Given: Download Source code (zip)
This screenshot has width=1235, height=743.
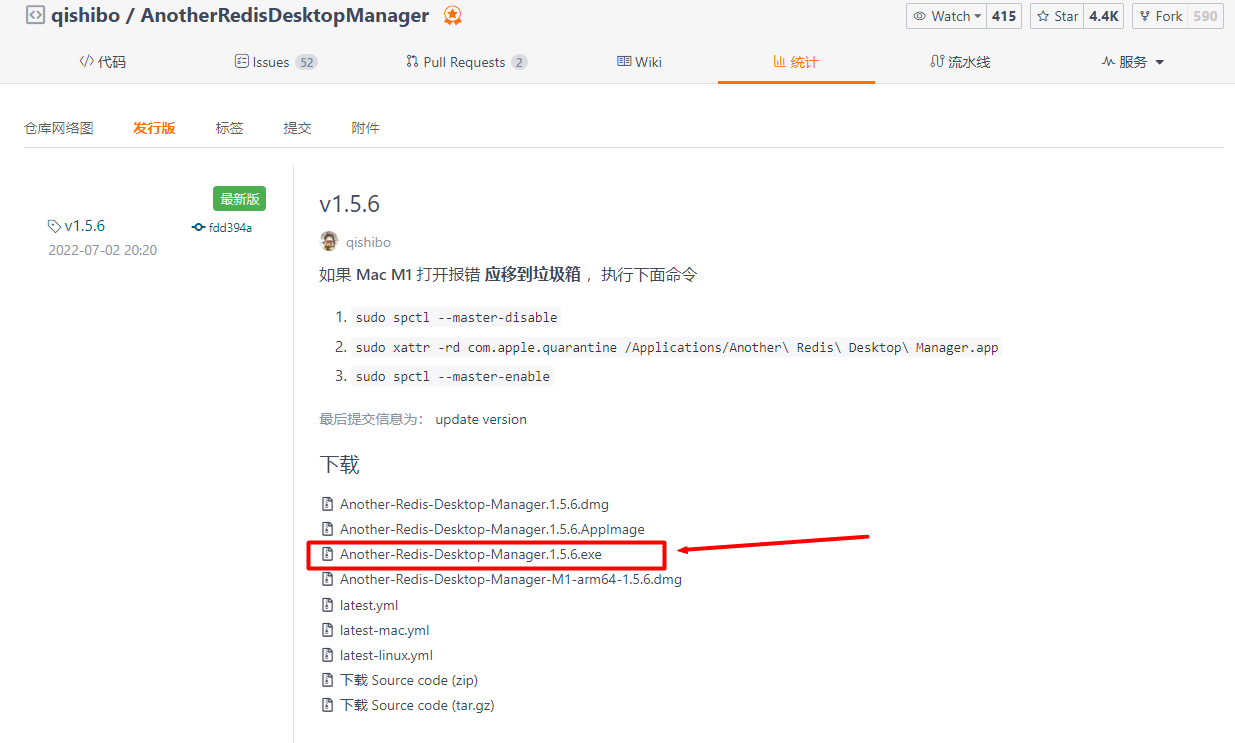Looking at the screenshot, I should (409, 680).
